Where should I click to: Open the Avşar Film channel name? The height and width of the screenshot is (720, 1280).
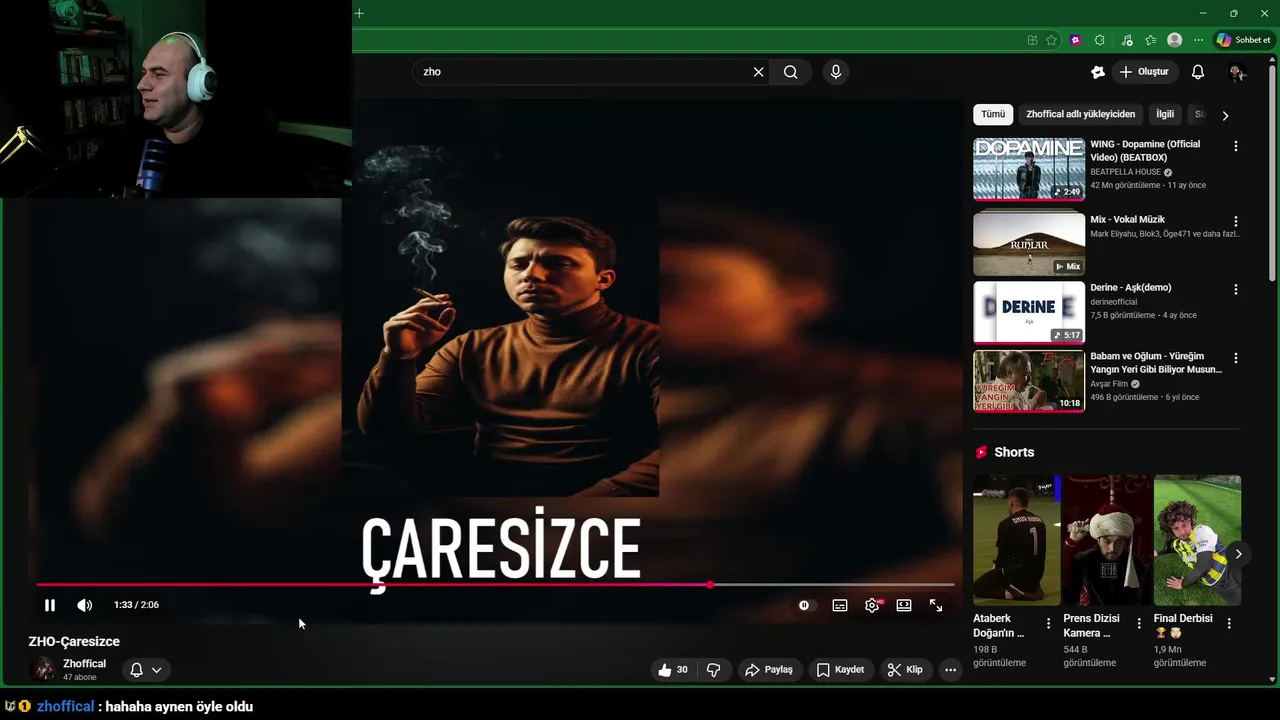pyautogui.click(x=1109, y=384)
